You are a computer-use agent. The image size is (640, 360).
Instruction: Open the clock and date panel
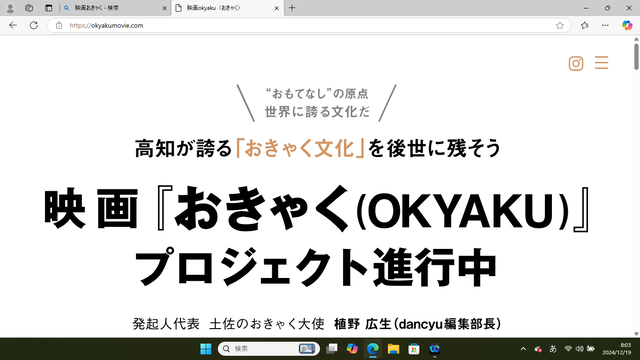(x=617, y=349)
